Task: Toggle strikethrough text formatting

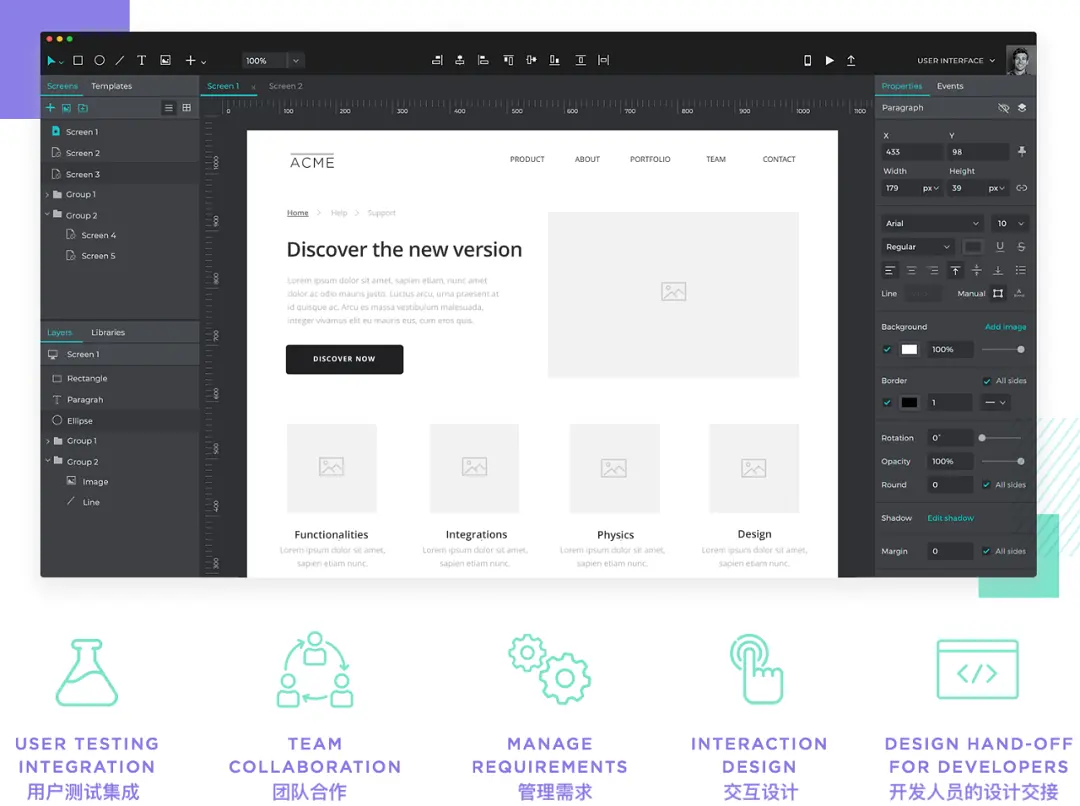Action: 1021,247
